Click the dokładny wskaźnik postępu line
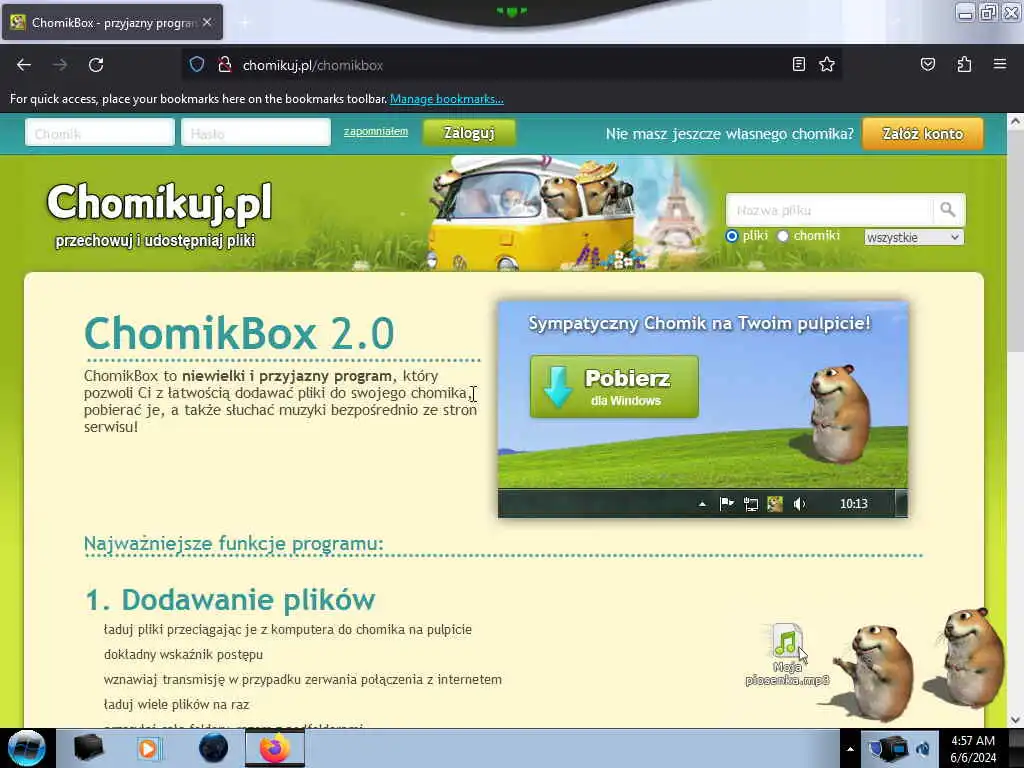The height and width of the screenshot is (768, 1024). pos(183,654)
